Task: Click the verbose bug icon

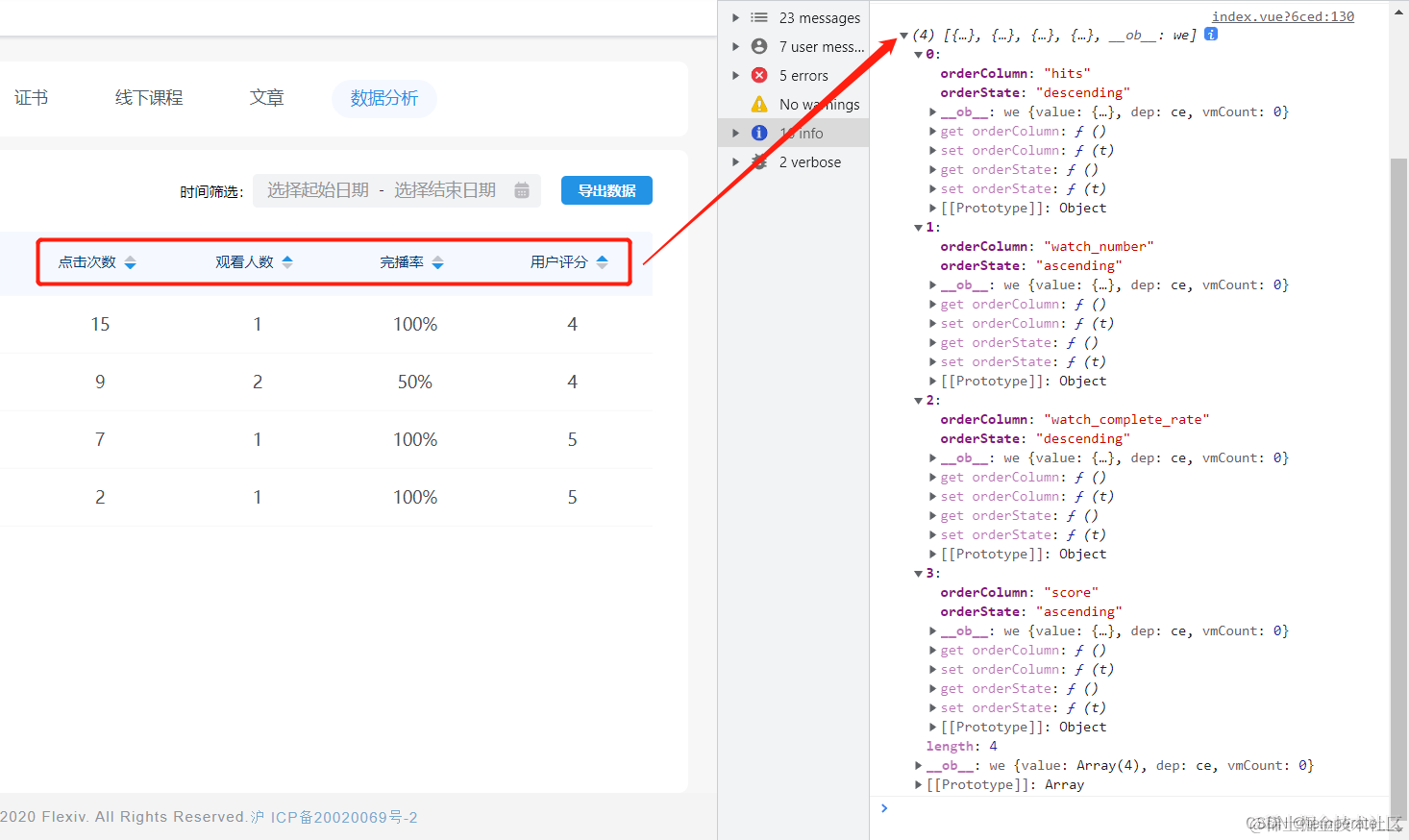Action: tap(759, 161)
